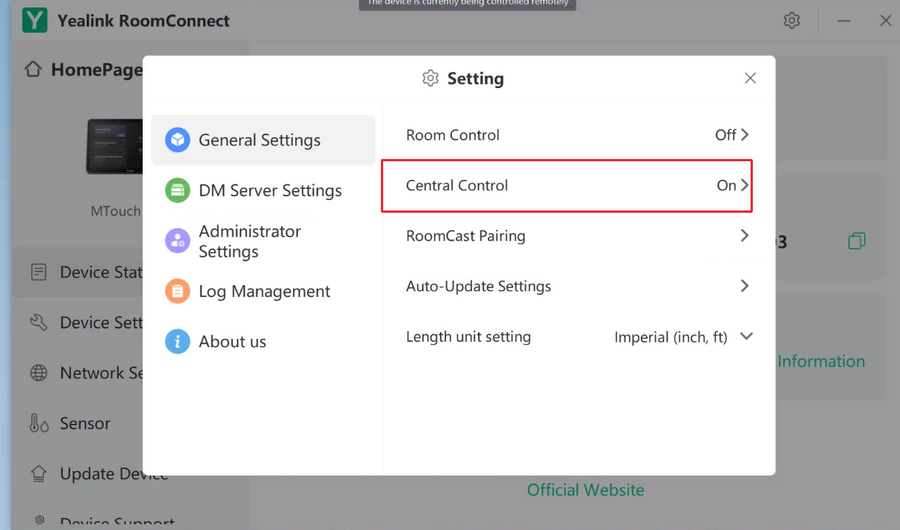Click MTouch device thumbnail image
Viewport: 900px width, 530px height.
(x=115, y=146)
